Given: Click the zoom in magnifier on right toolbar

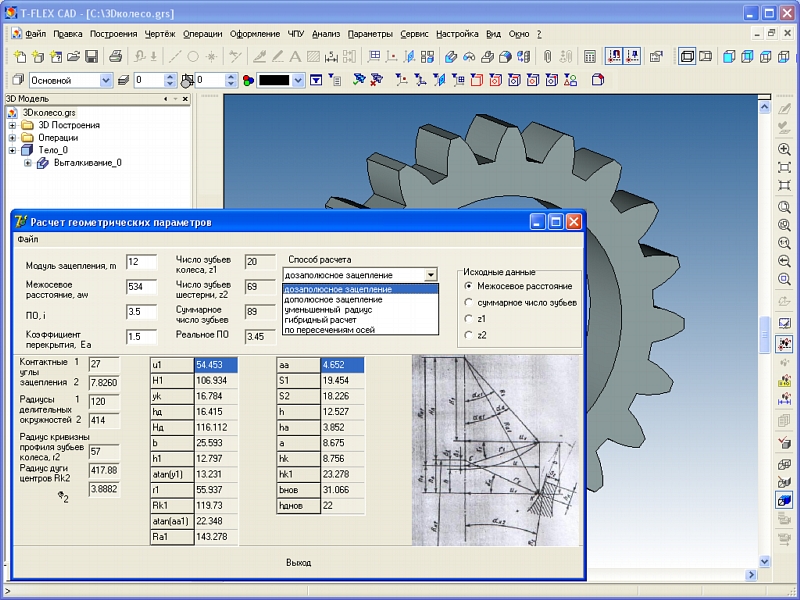Looking at the screenshot, I should pyautogui.click(x=784, y=149).
